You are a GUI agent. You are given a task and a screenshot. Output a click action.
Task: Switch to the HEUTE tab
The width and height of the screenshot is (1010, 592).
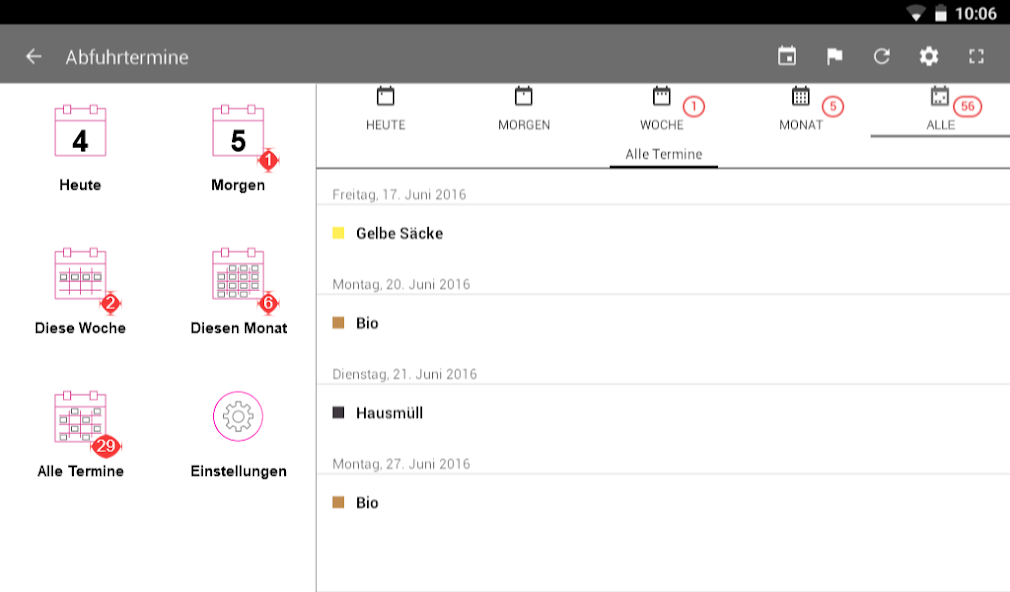click(x=385, y=110)
